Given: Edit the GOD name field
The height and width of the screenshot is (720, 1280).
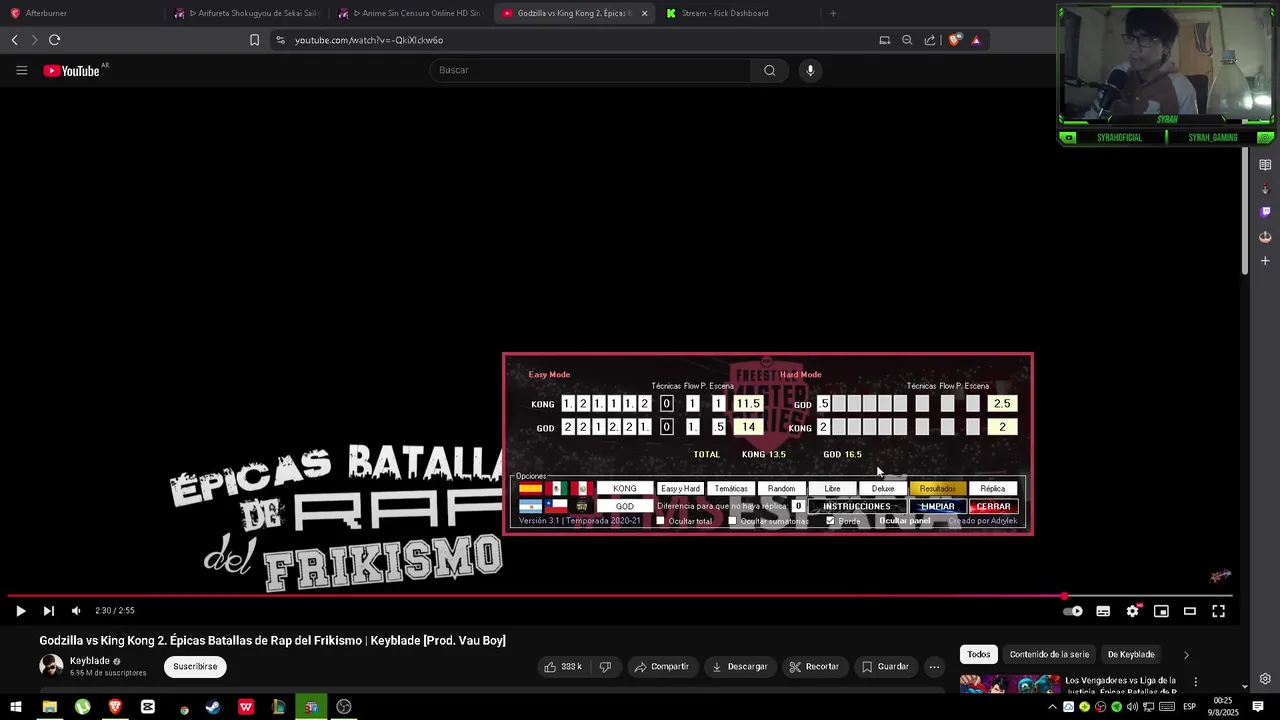Looking at the screenshot, I should [625, 506].
